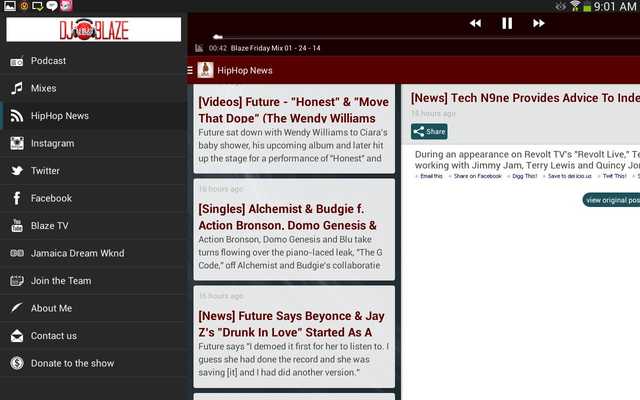Image resolution: width=640 pixels, height=400 pixels.
Task: Select HipHop News in the sidebar
Action: pos(93,116)
